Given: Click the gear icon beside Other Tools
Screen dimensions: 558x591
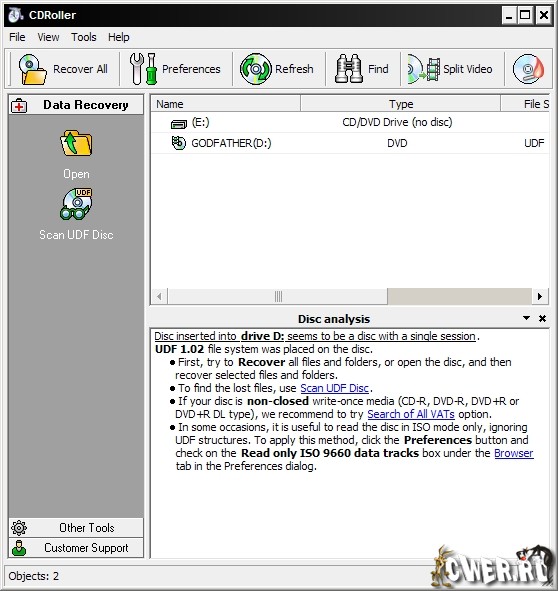Looking at the screenshot, I should 19,528.
